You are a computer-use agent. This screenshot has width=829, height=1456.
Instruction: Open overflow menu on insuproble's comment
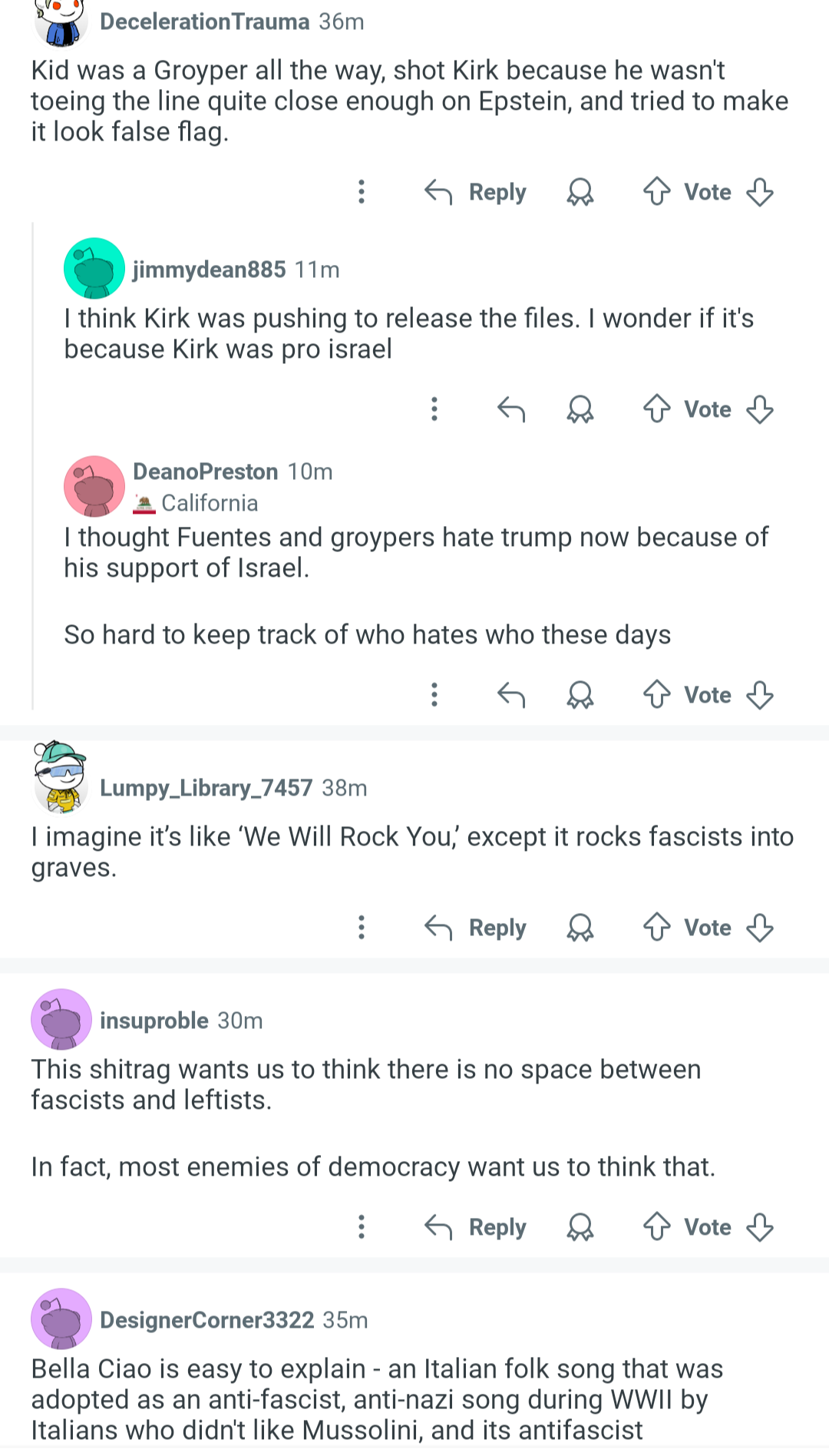pyautogui.click(x=362, y=1227)
